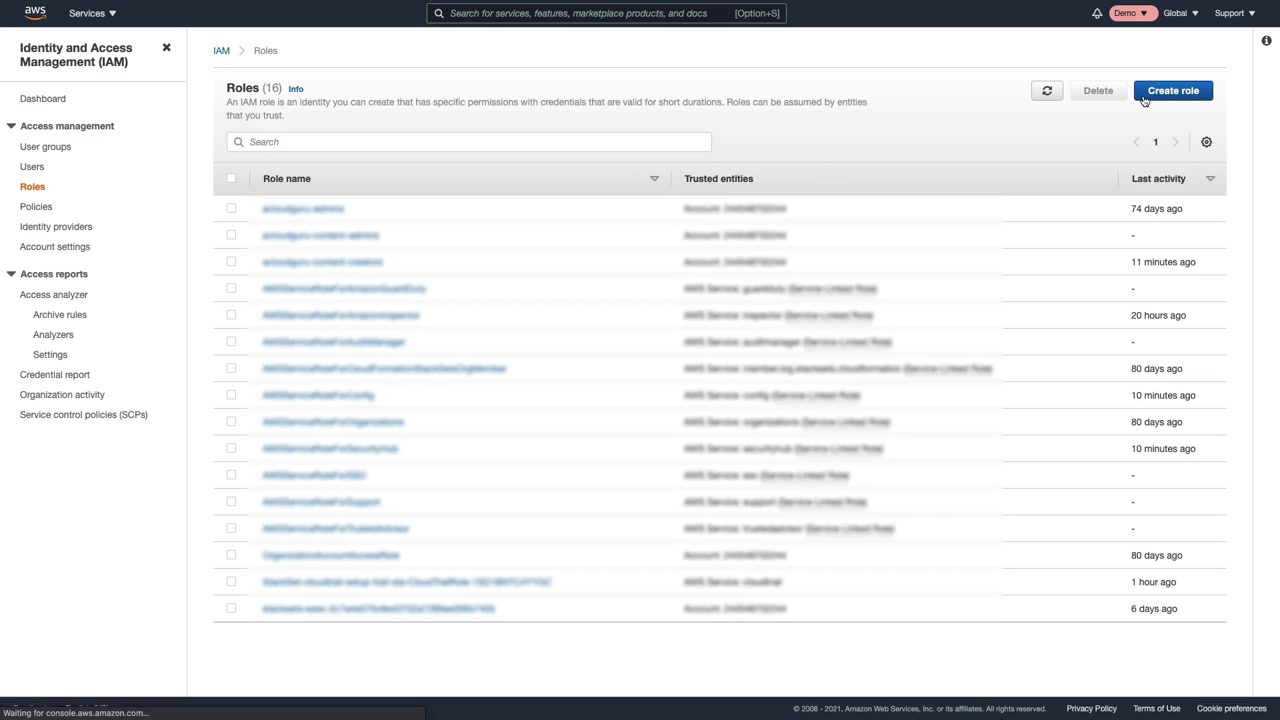Follow the IAM breadcrumb link
1280x720 pixels.
221,50
